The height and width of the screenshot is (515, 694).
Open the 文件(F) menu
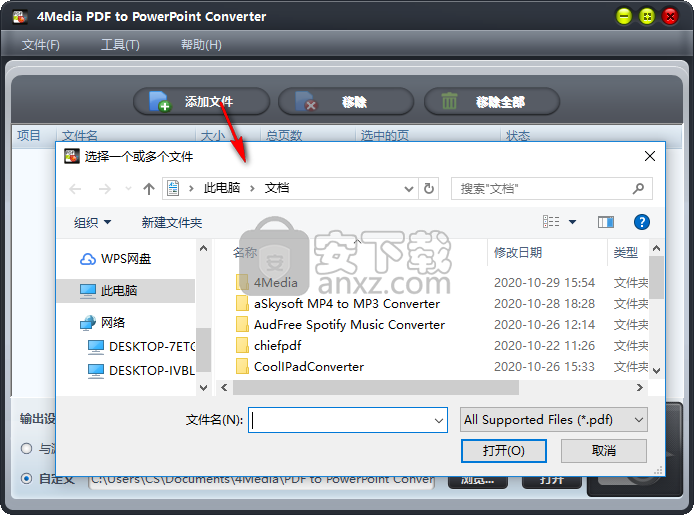point(41,45)
